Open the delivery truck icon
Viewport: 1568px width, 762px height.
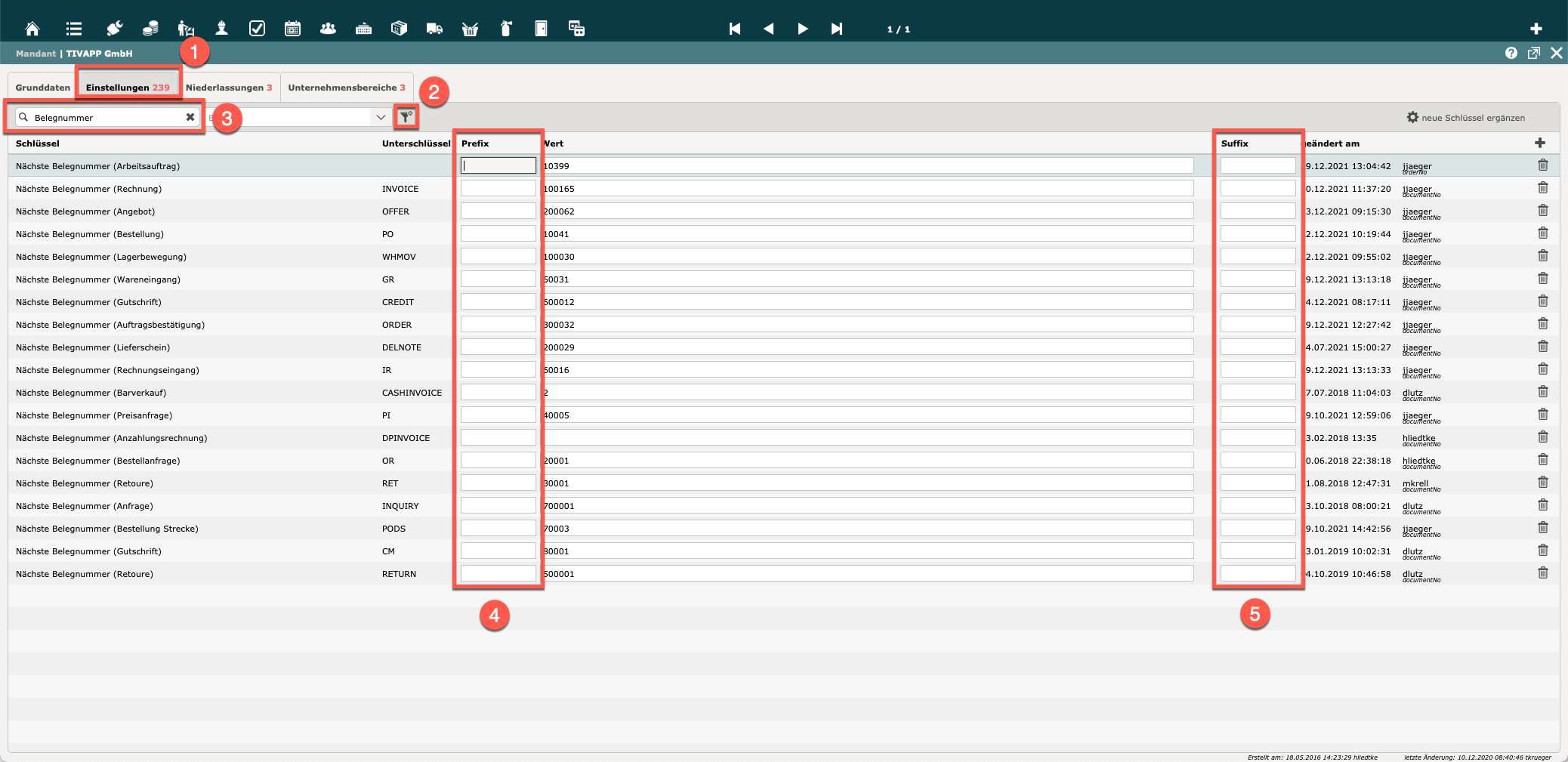click(x=434, y=29)
